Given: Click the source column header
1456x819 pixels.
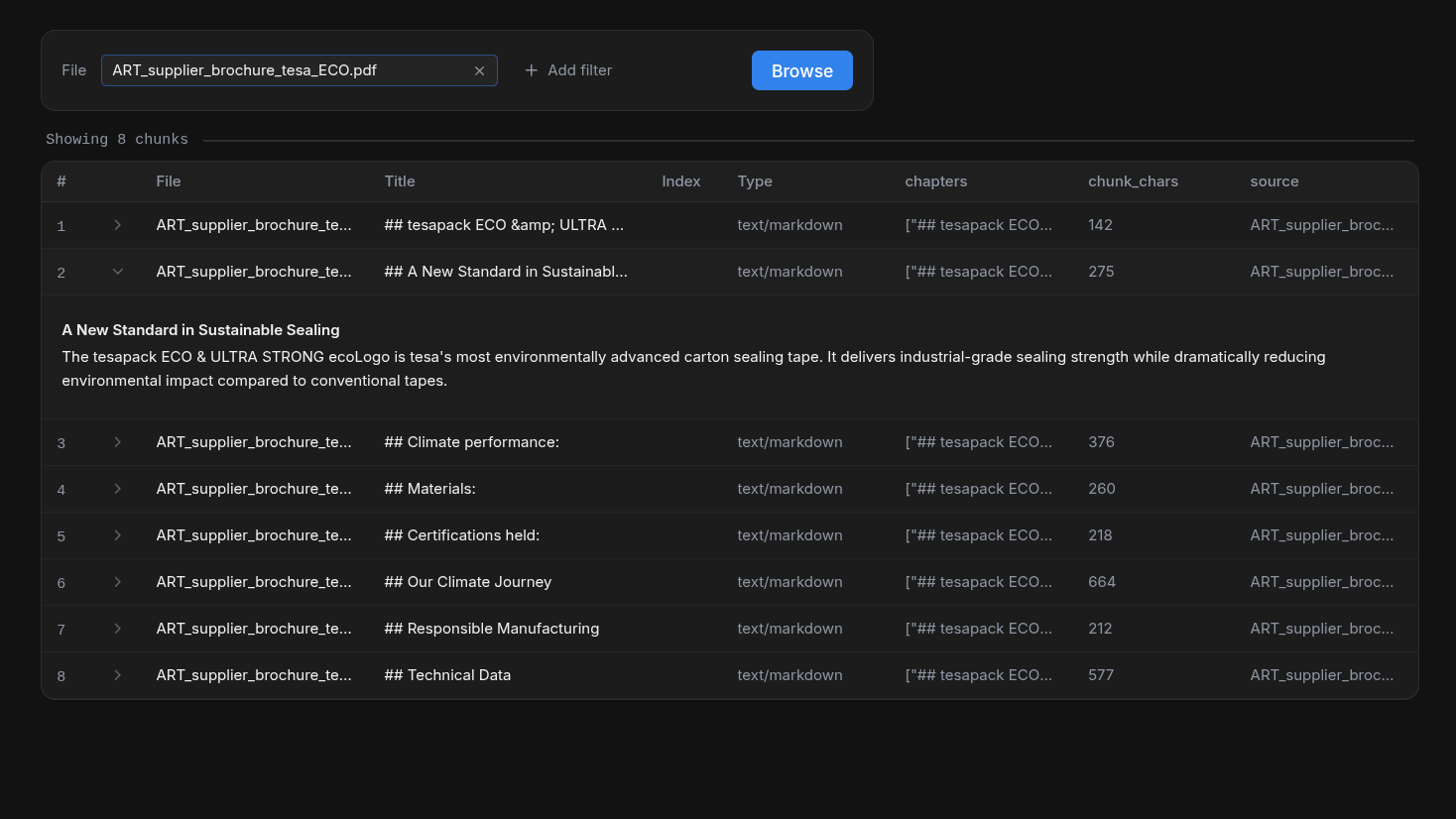Looking at the screenshot, I should coord(1274,181).
